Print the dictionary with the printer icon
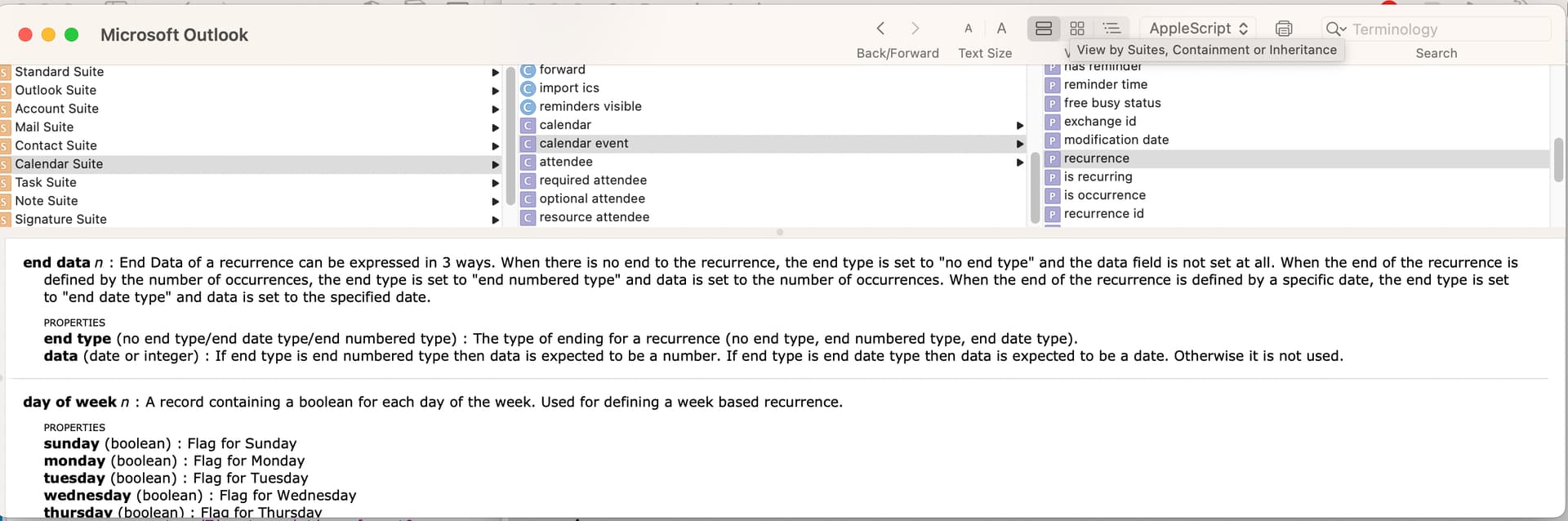This screenshot has height=521, width=1568. (x=1284, y=29)
